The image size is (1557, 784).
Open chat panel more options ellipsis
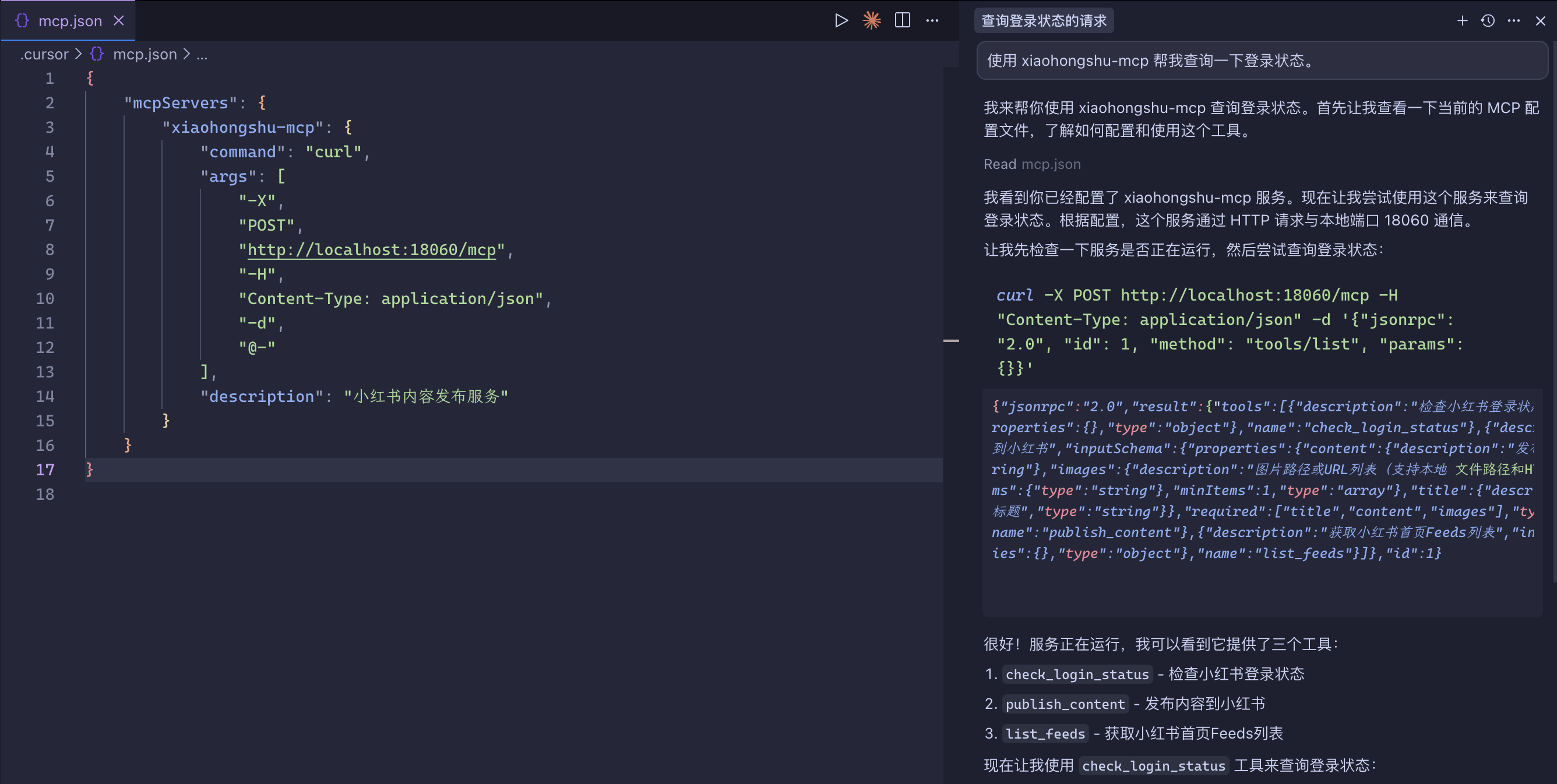[x=1514, y=20]
